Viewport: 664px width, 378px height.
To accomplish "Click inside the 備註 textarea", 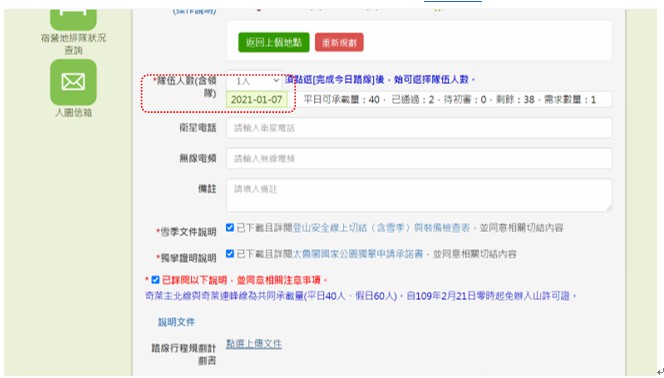I will click(x=419, y=195).
